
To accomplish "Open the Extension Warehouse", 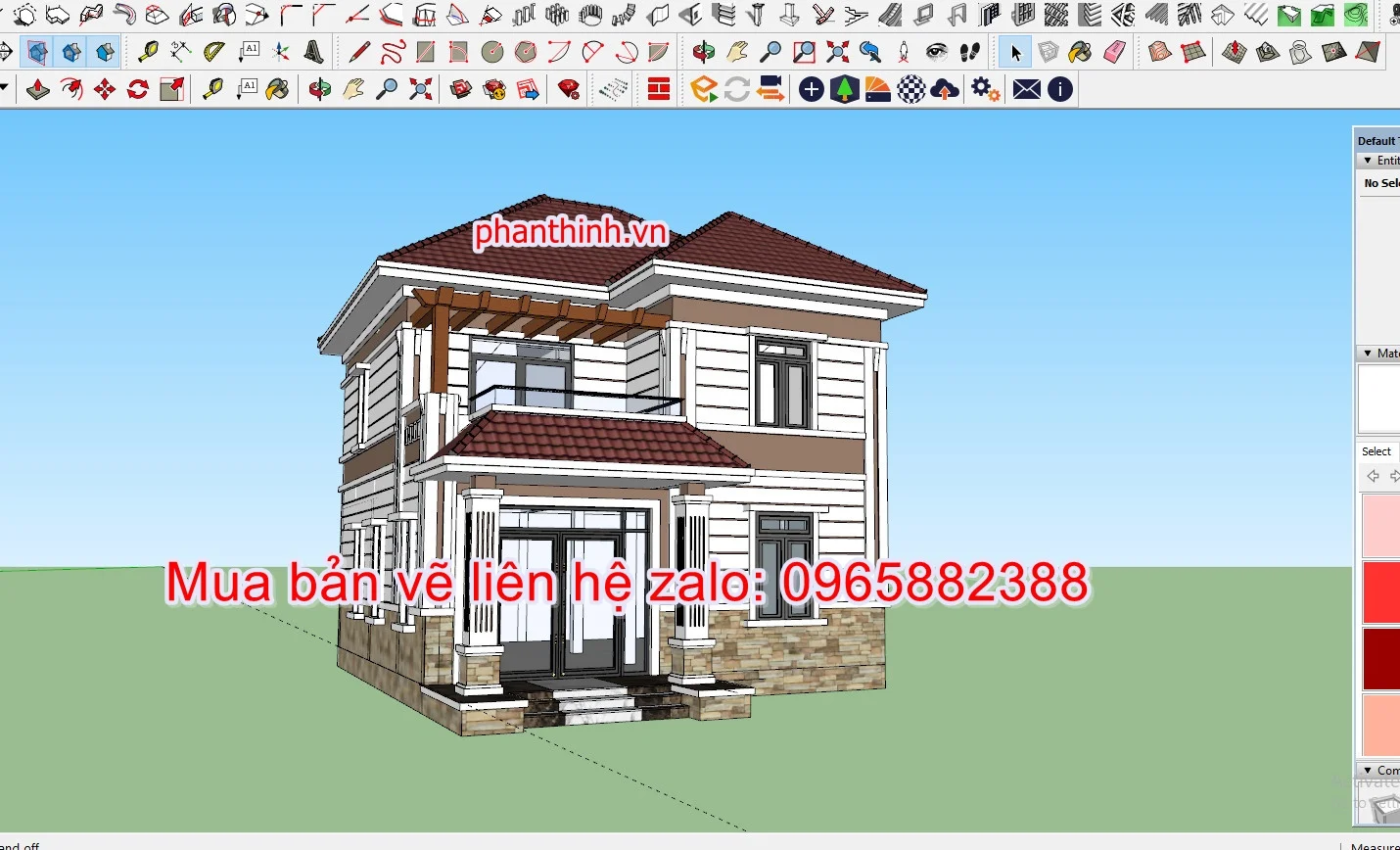I will pyautogui.click(x=494, y=90).
